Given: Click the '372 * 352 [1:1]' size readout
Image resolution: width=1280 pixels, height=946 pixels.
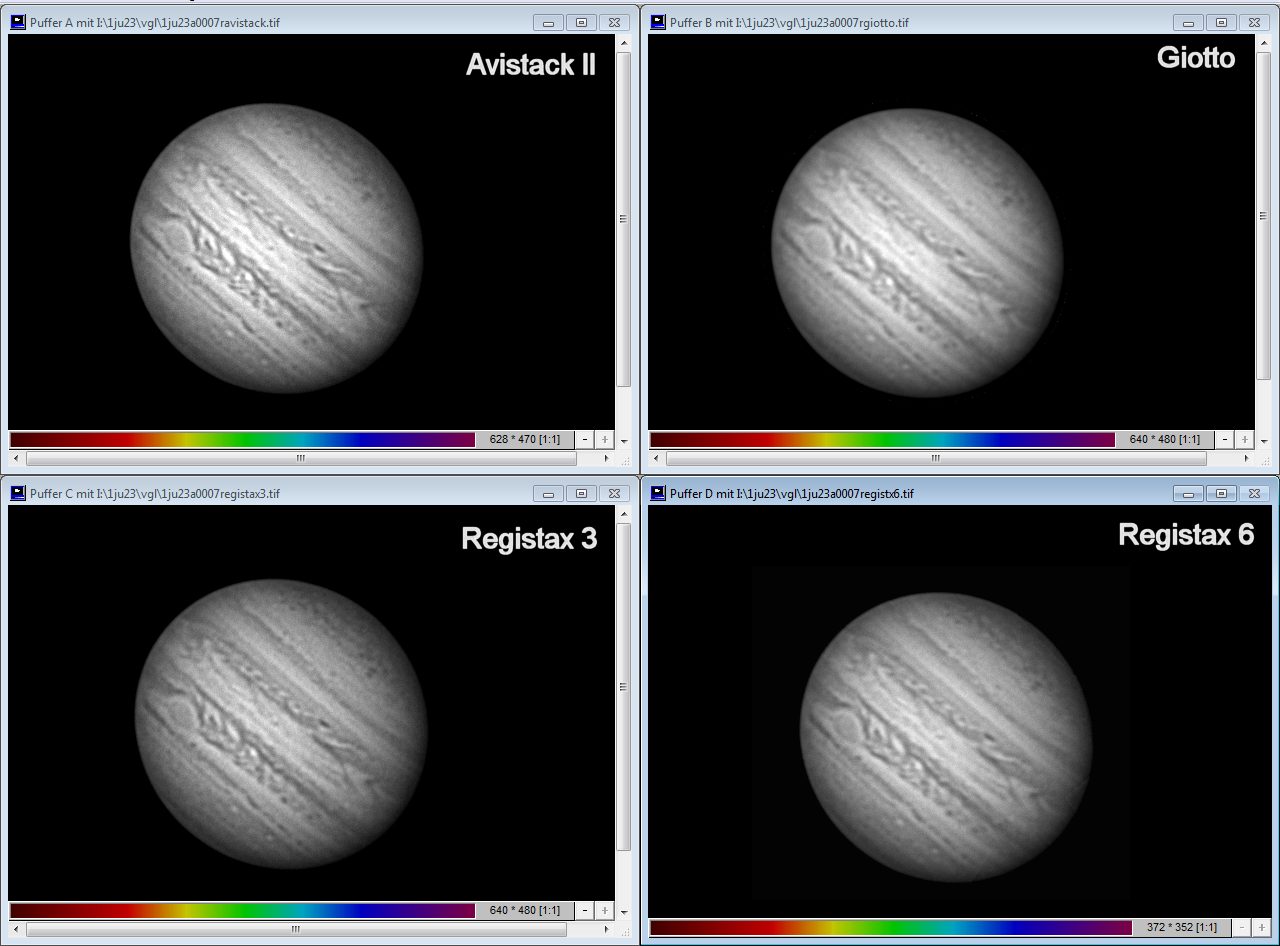Looking at the screenshot, I should [x=1182, y=928].
